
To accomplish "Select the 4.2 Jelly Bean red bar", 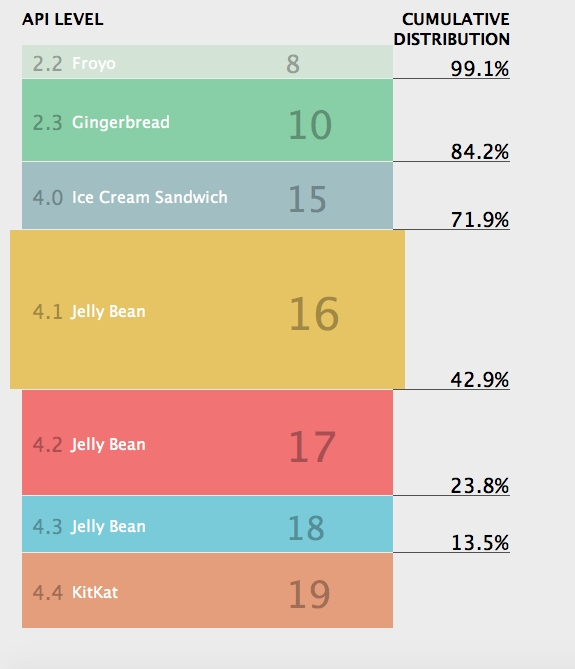I will pyautogui.click(x=207, y=442).
